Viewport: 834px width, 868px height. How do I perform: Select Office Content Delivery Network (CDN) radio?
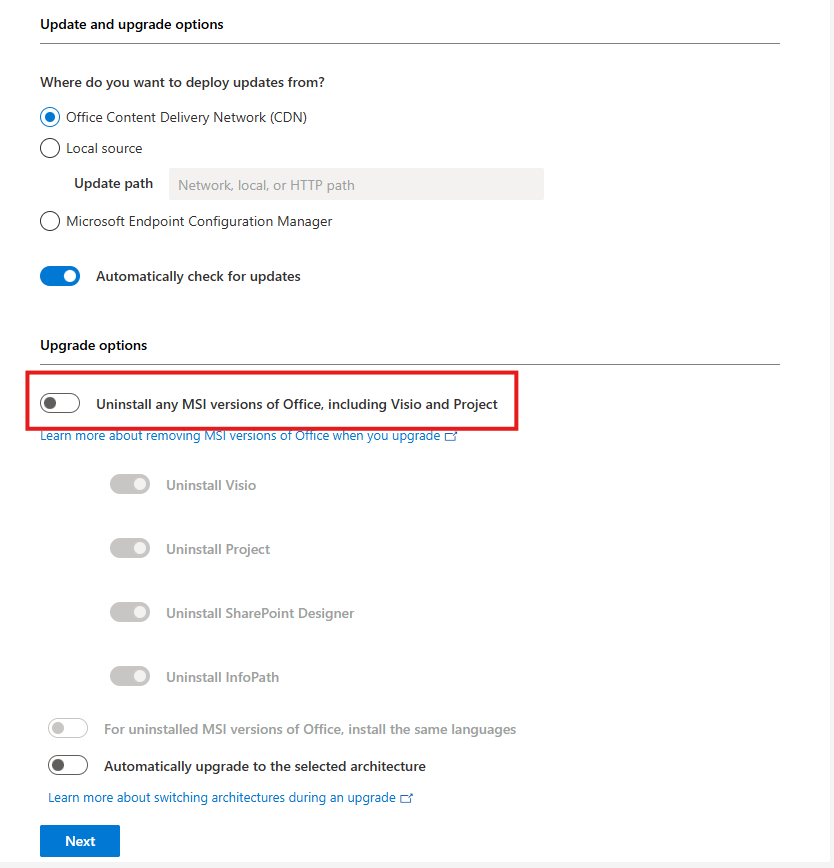[x=50, y=117]
